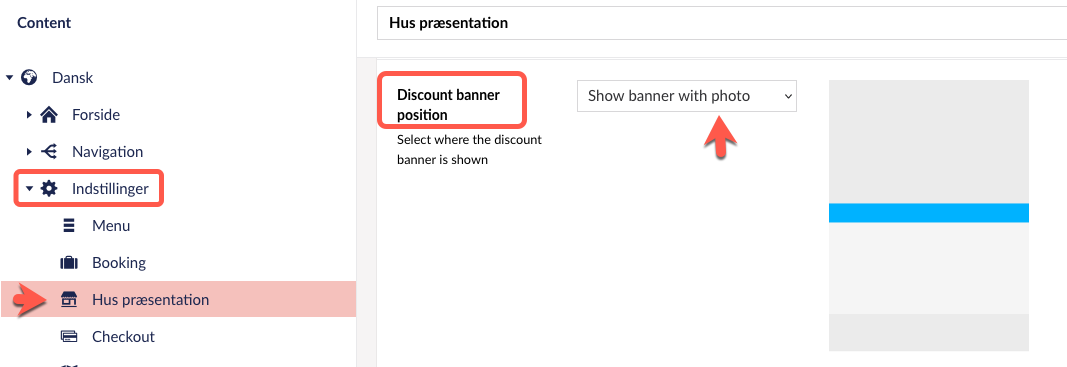Click the Checkout credit card icon
Screen dimensions: 1067x367
[69, 336]
